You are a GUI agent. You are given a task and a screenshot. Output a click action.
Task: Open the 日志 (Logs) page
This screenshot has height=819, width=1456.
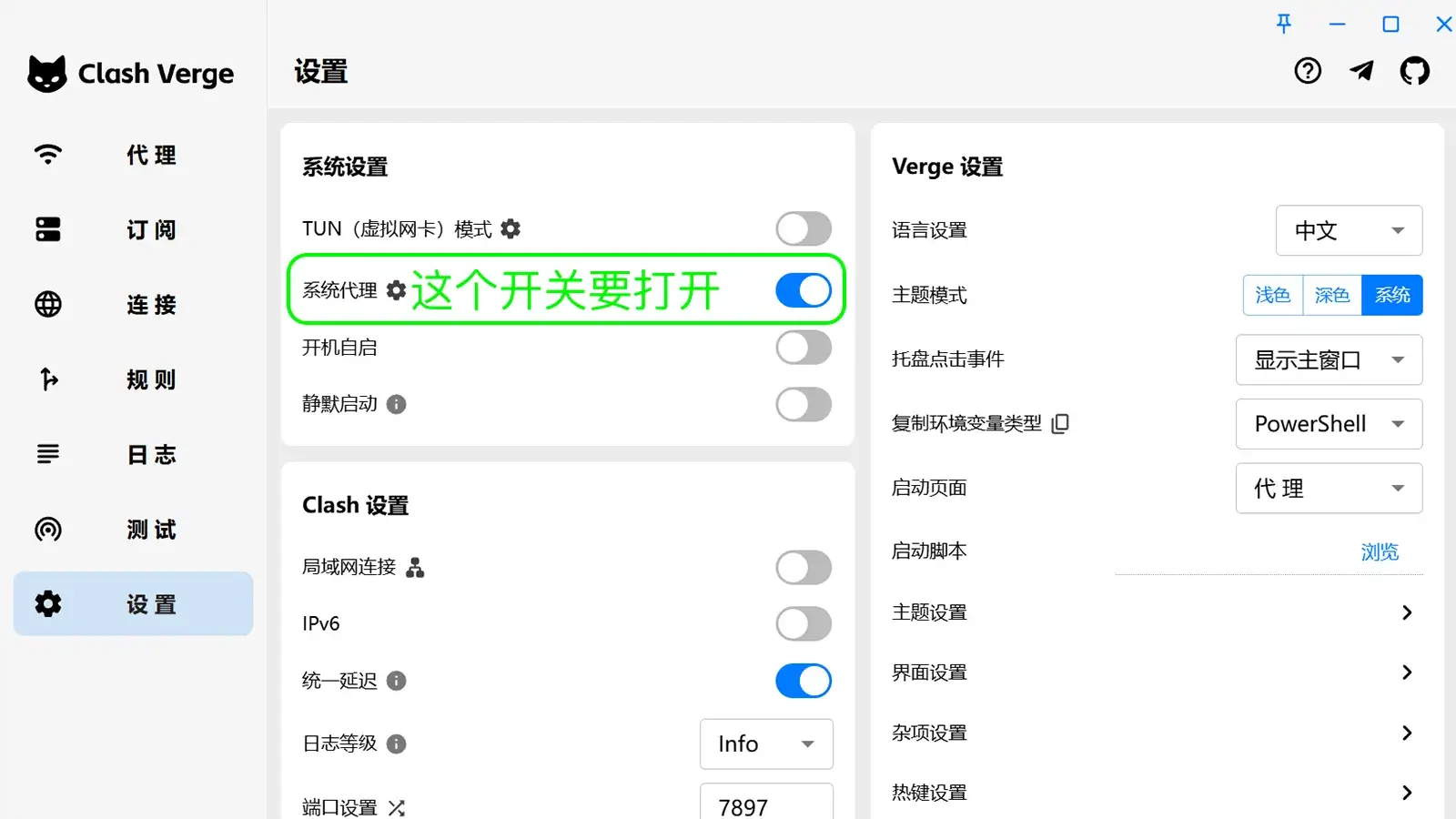[133, 454]
